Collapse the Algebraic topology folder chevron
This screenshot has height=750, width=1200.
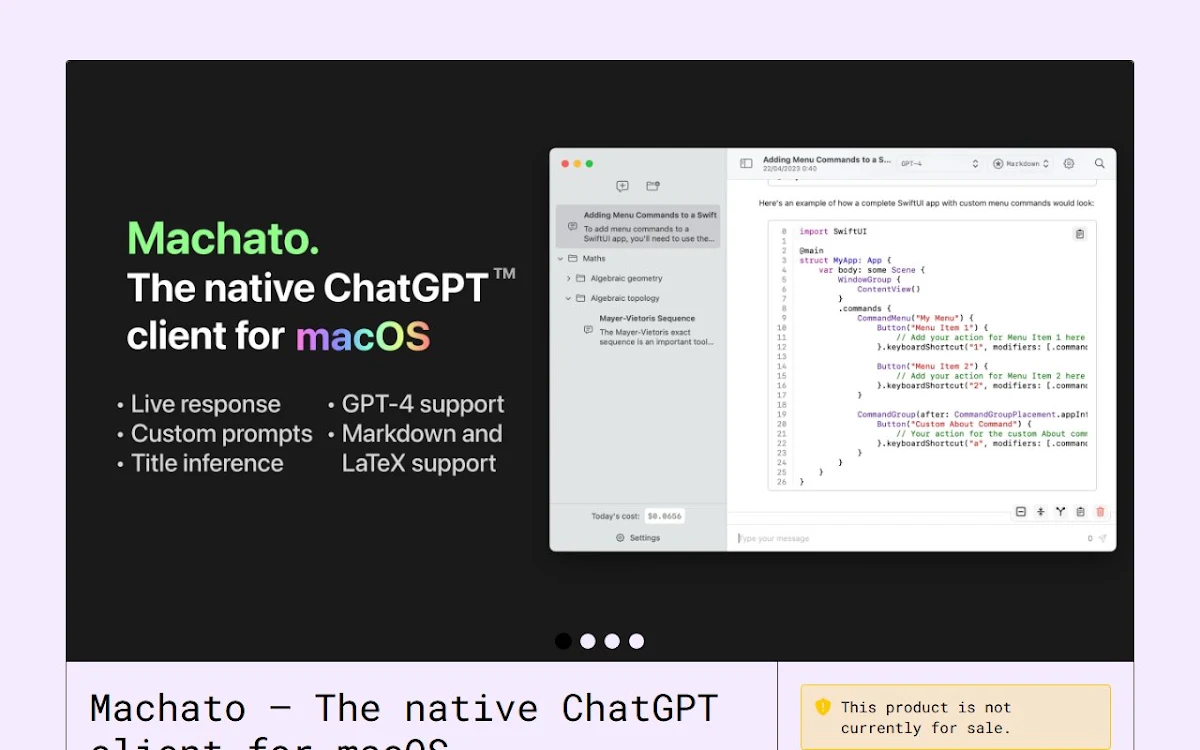coord(569,298)
